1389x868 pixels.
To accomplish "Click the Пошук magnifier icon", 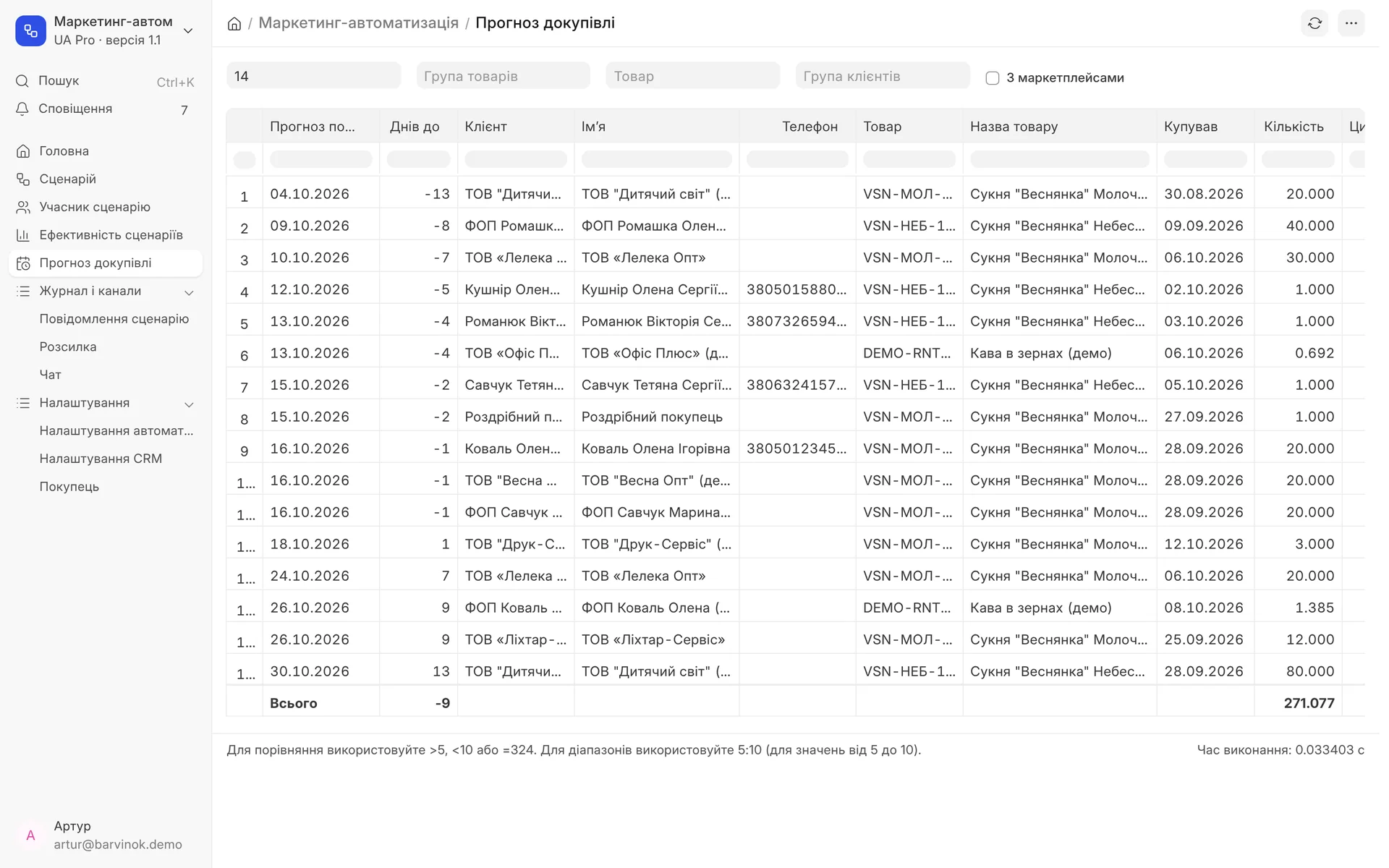I will 22,81.
